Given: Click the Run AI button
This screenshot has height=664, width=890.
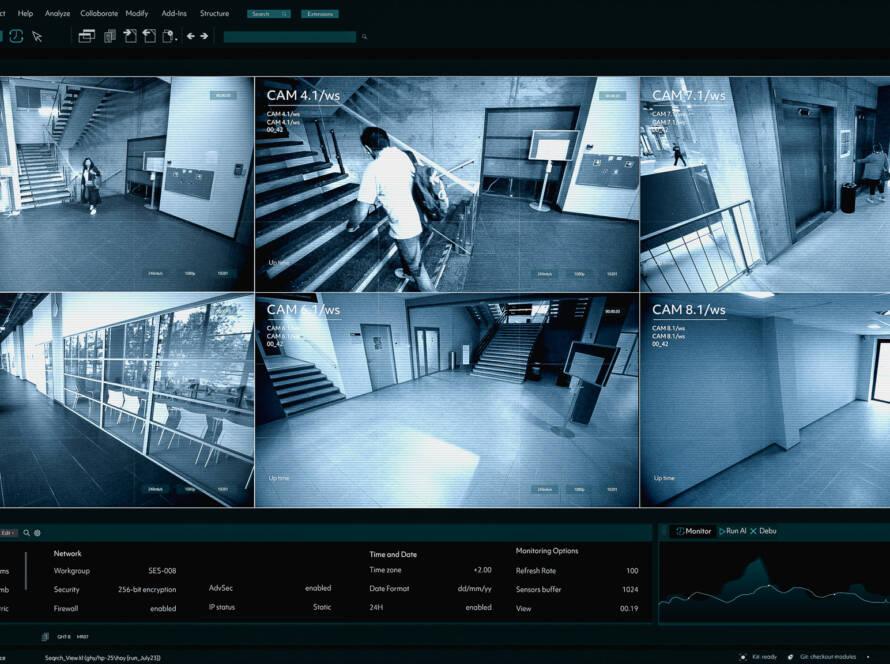Looking at the screenshot, I should 732,531.
